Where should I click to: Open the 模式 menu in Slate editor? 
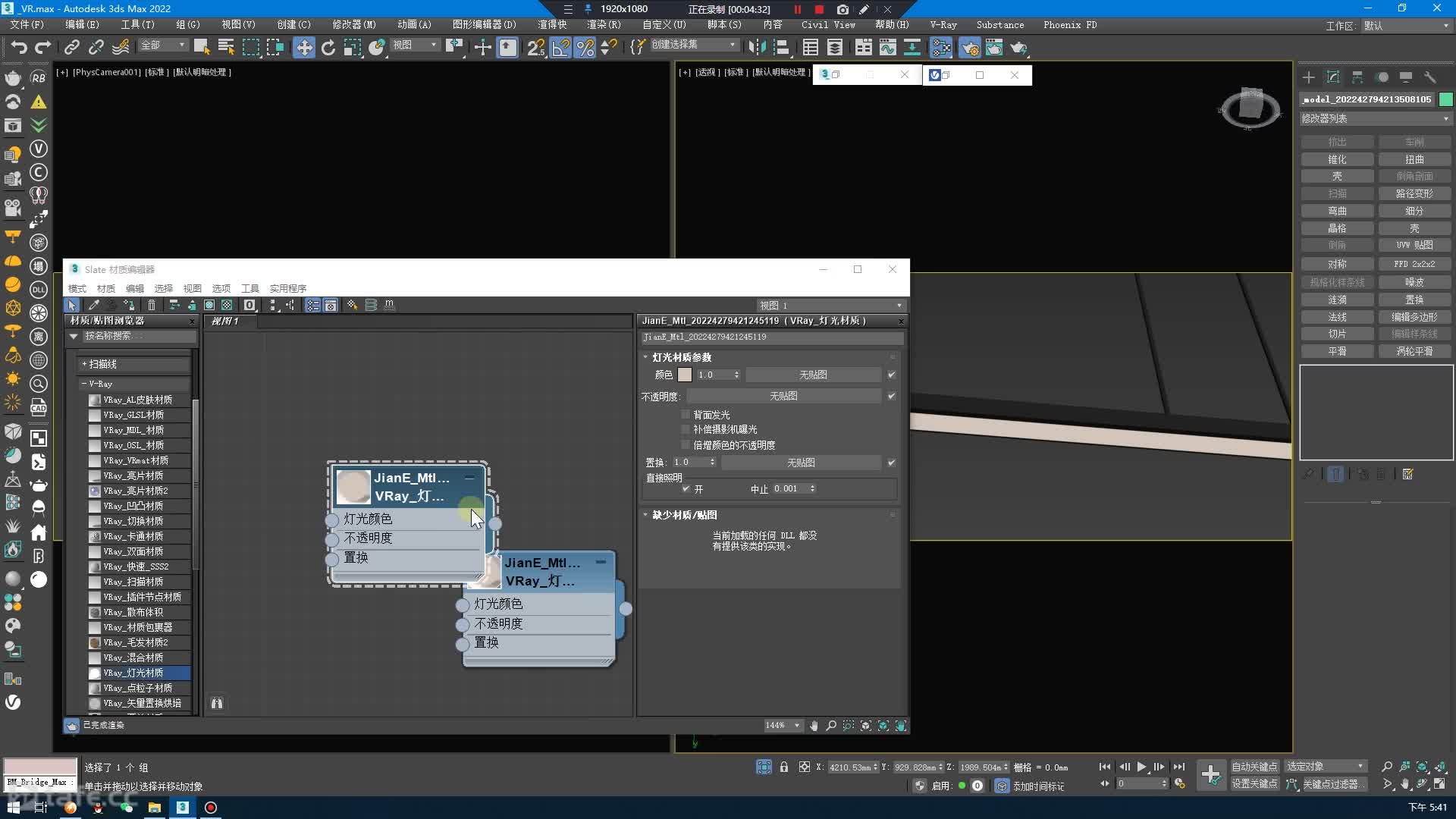tap(77, 289)
